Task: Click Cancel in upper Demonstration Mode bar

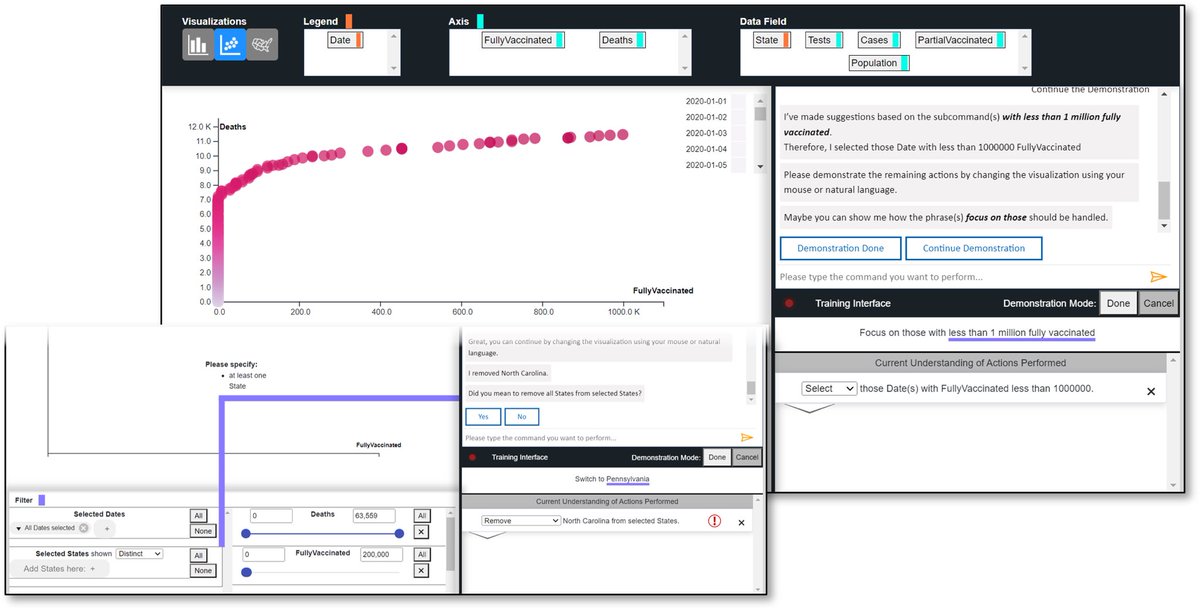Action: [1158, 303]
